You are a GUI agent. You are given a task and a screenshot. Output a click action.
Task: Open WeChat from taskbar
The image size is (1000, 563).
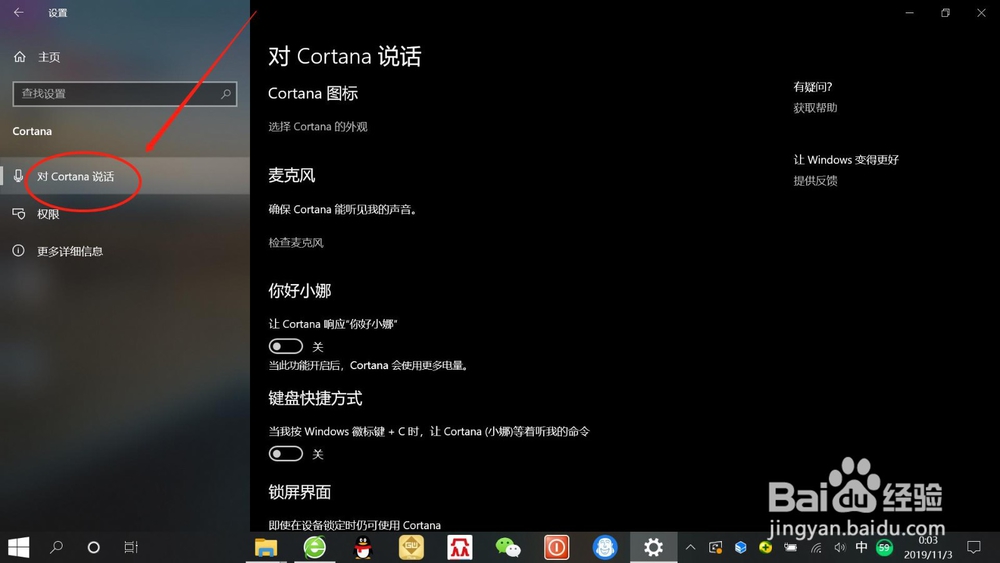tap(508, 547)
